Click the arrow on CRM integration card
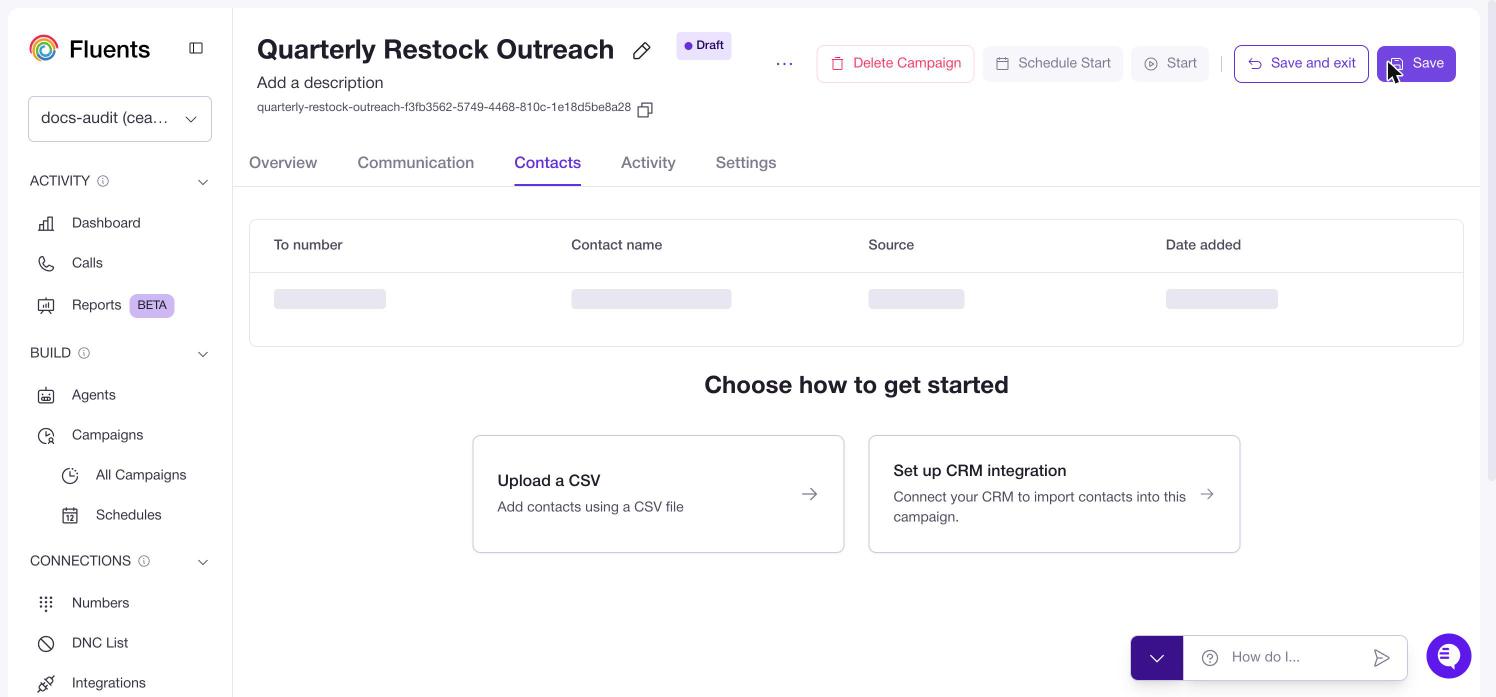1496x697 pixels. 1207,494
